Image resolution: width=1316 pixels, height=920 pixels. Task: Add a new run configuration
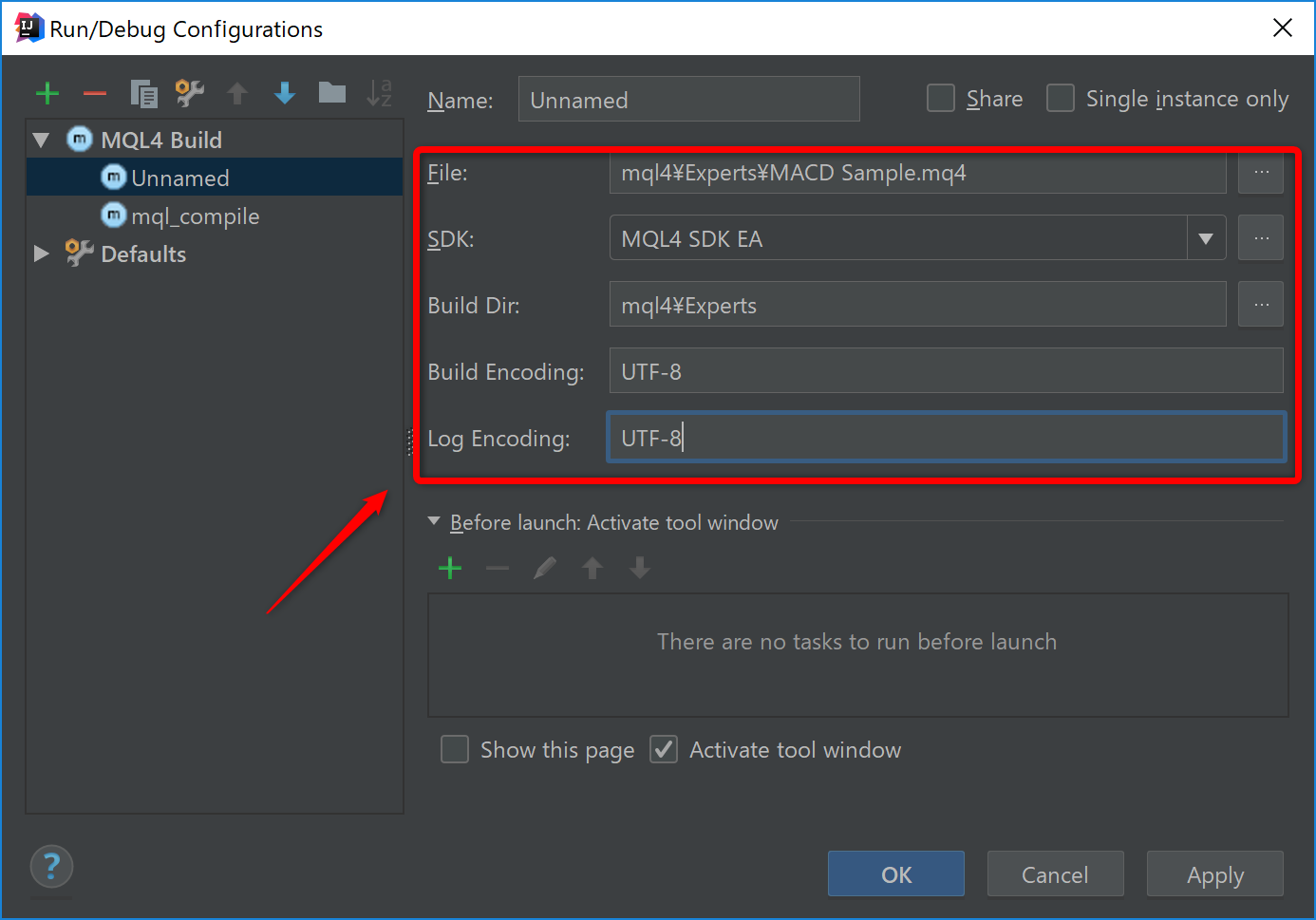point(47,93)
